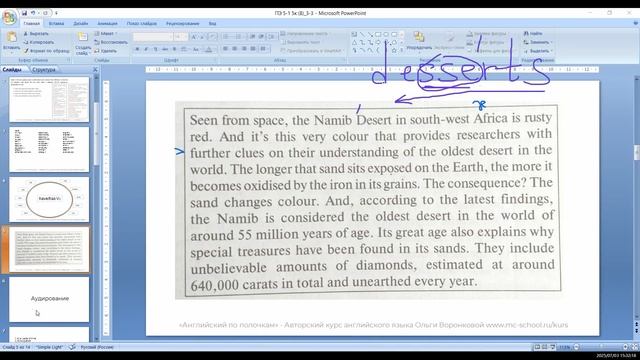Click the spell-check icon in status bar
The width and height of the screenshot is (640, 360).
pyautogui.click(x=72, y=347)
